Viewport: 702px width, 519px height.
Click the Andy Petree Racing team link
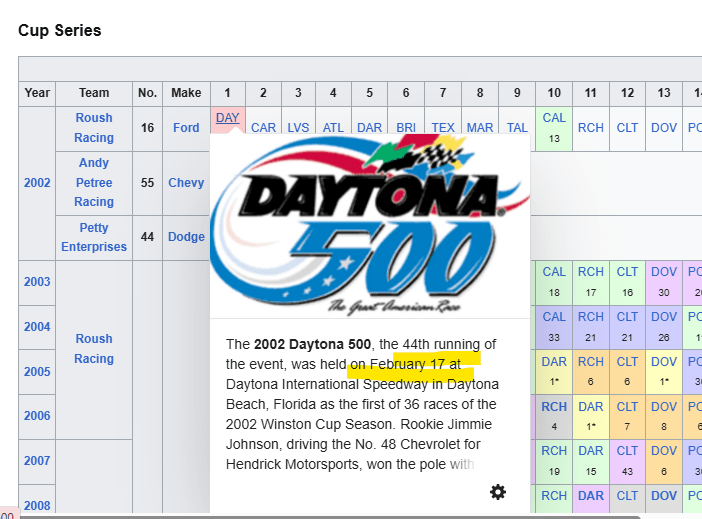click(x=94, y=182)
